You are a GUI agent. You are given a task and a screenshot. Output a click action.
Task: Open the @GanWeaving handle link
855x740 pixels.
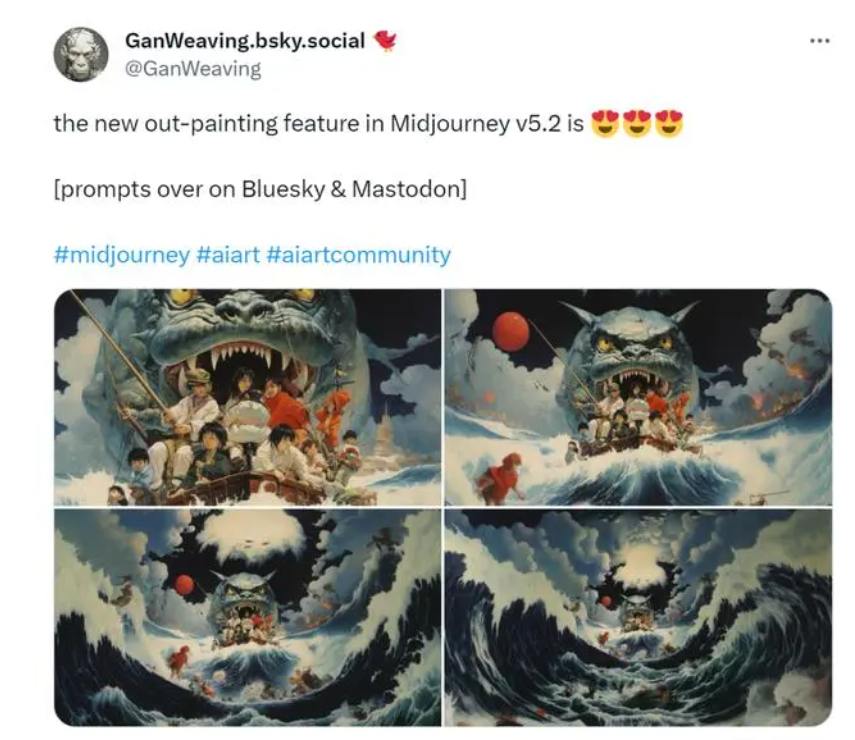pyautogui.click(x=193, y=69)
